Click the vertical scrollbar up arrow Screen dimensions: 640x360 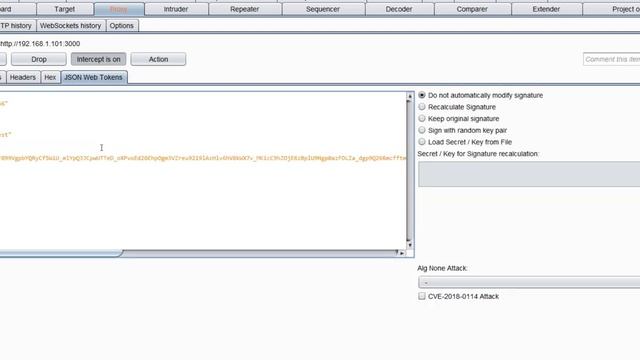[x=410, y=96]
